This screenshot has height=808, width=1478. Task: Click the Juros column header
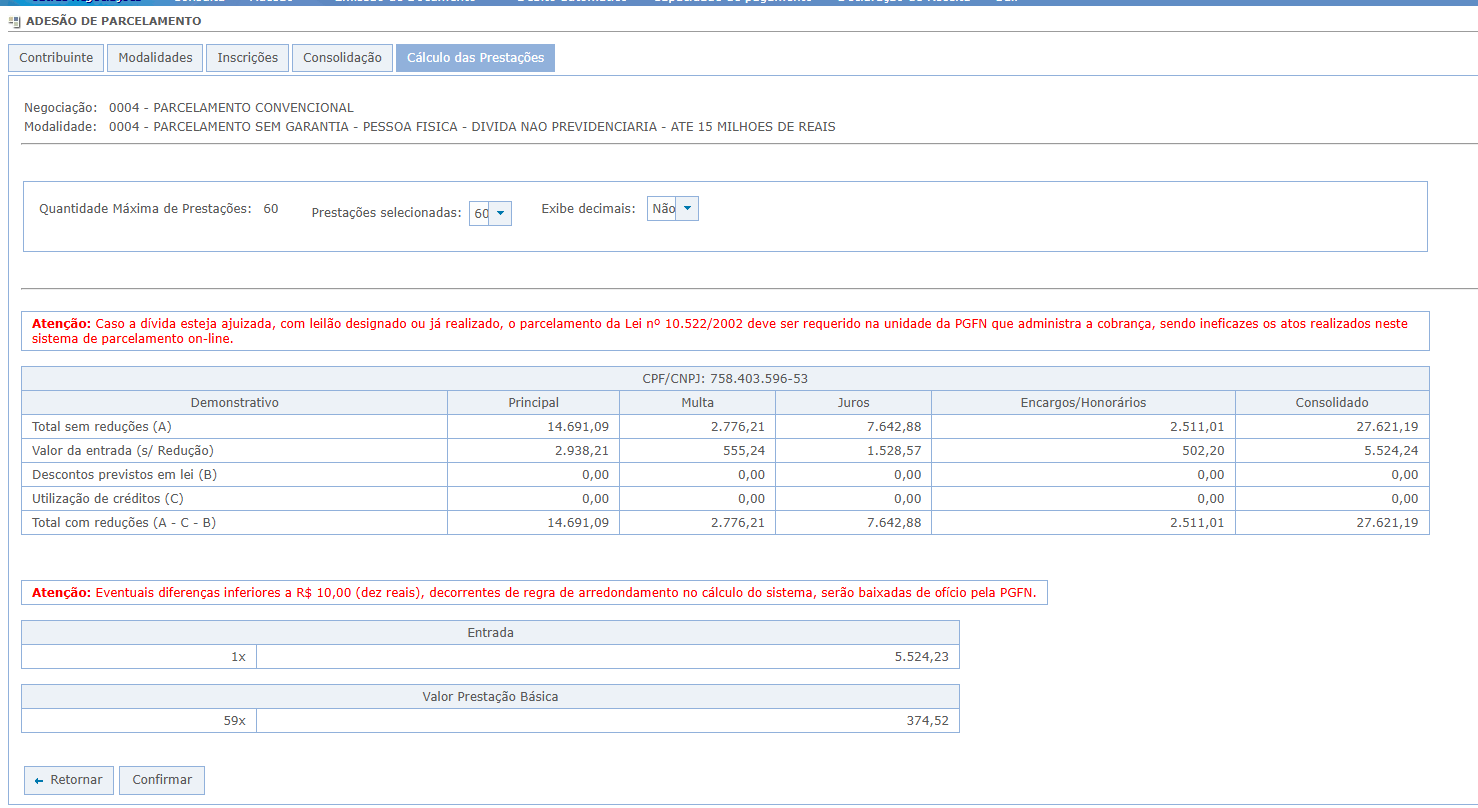pyautogui.click(x=854, y=403)
